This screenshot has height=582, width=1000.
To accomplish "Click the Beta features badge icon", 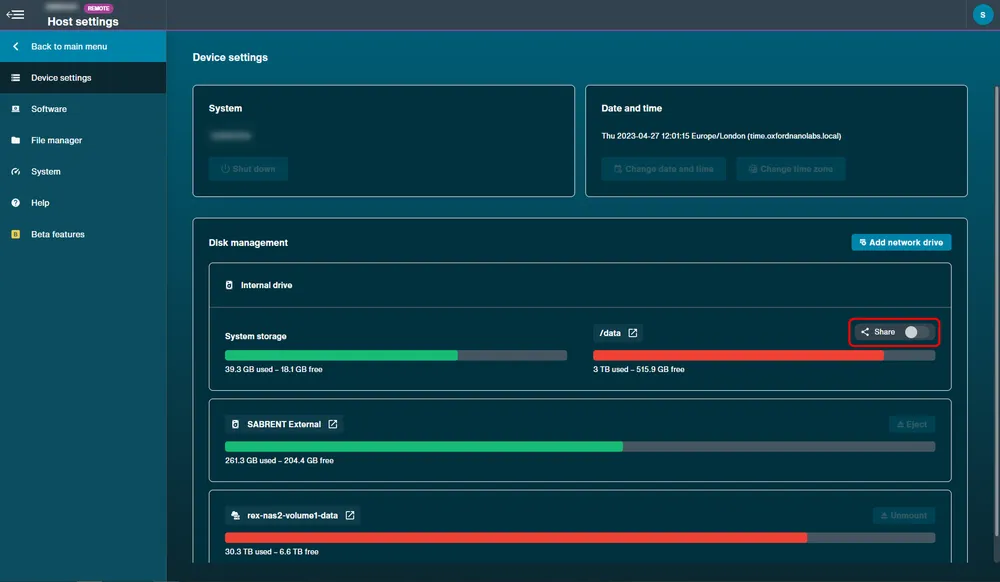I will coord(15,234).
